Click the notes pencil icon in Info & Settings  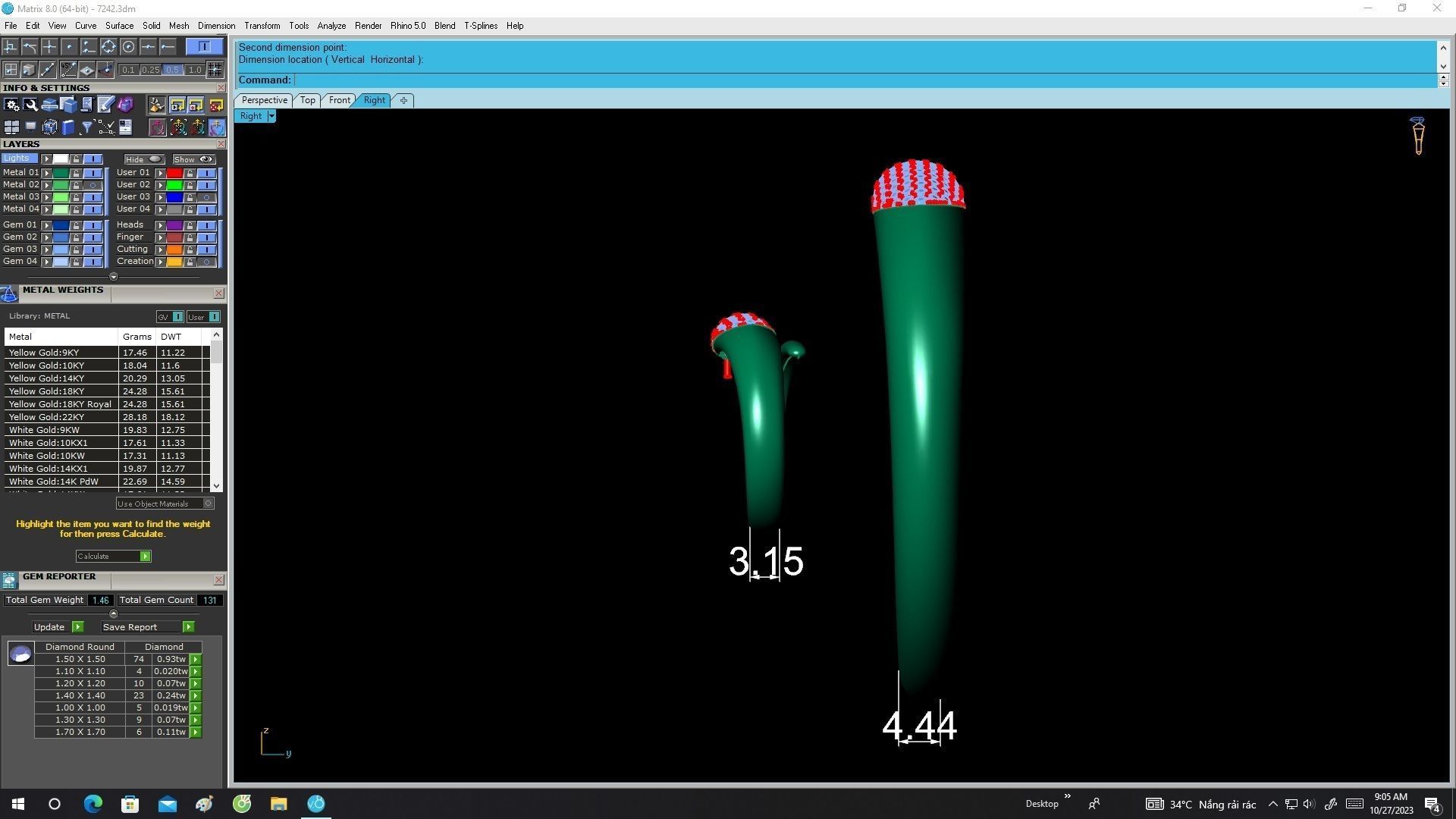pos(105,105)
